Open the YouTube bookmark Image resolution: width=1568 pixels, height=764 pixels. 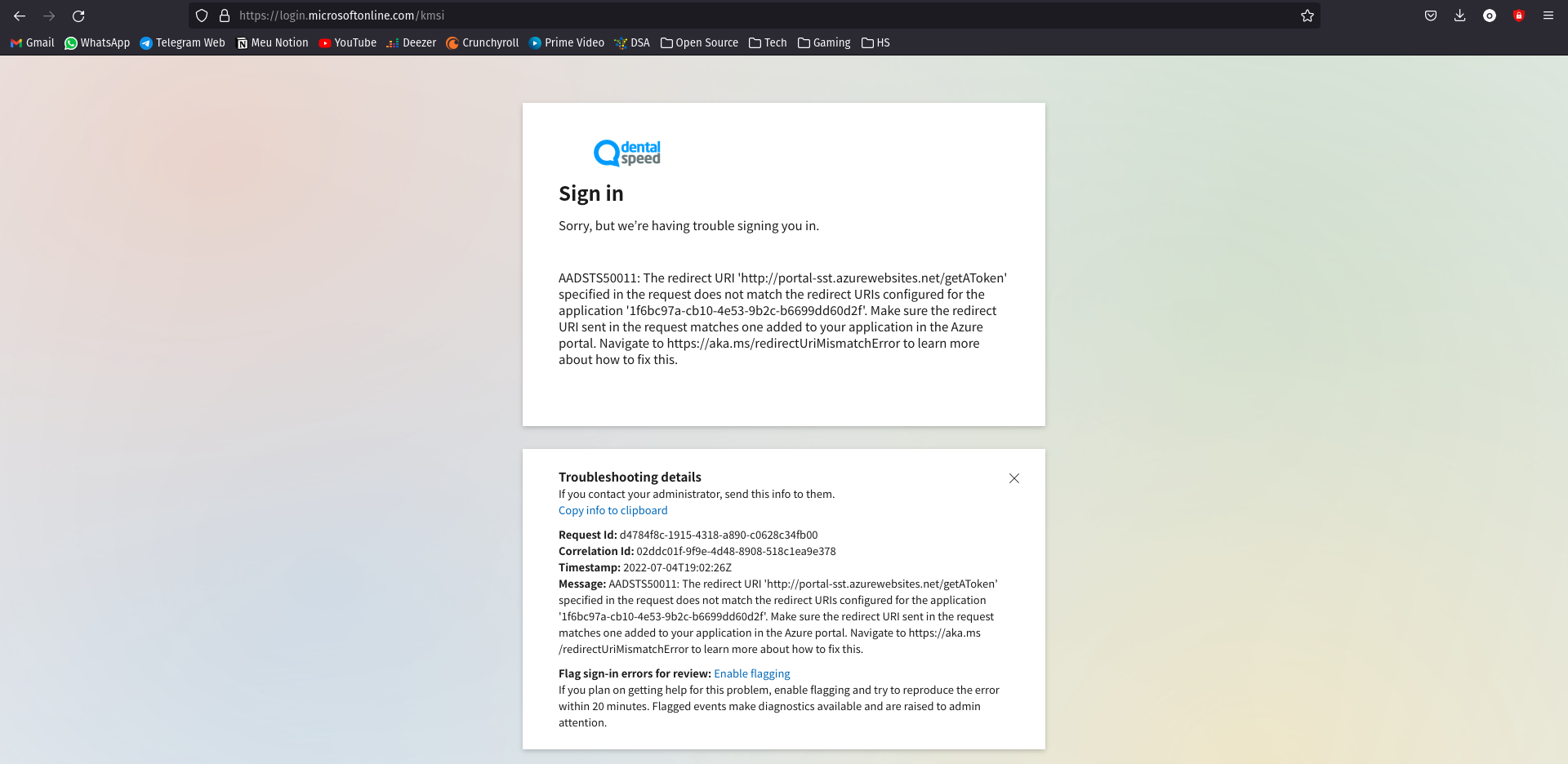coord(347,42)
